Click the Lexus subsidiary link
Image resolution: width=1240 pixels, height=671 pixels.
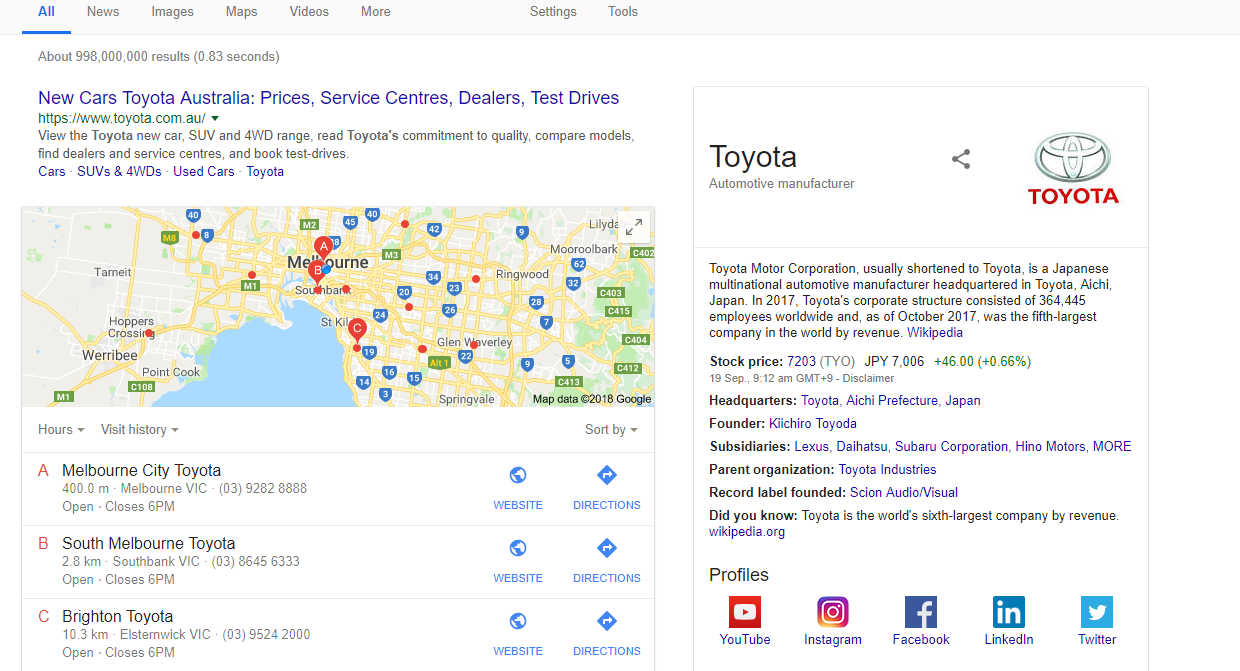coord(811,446)
